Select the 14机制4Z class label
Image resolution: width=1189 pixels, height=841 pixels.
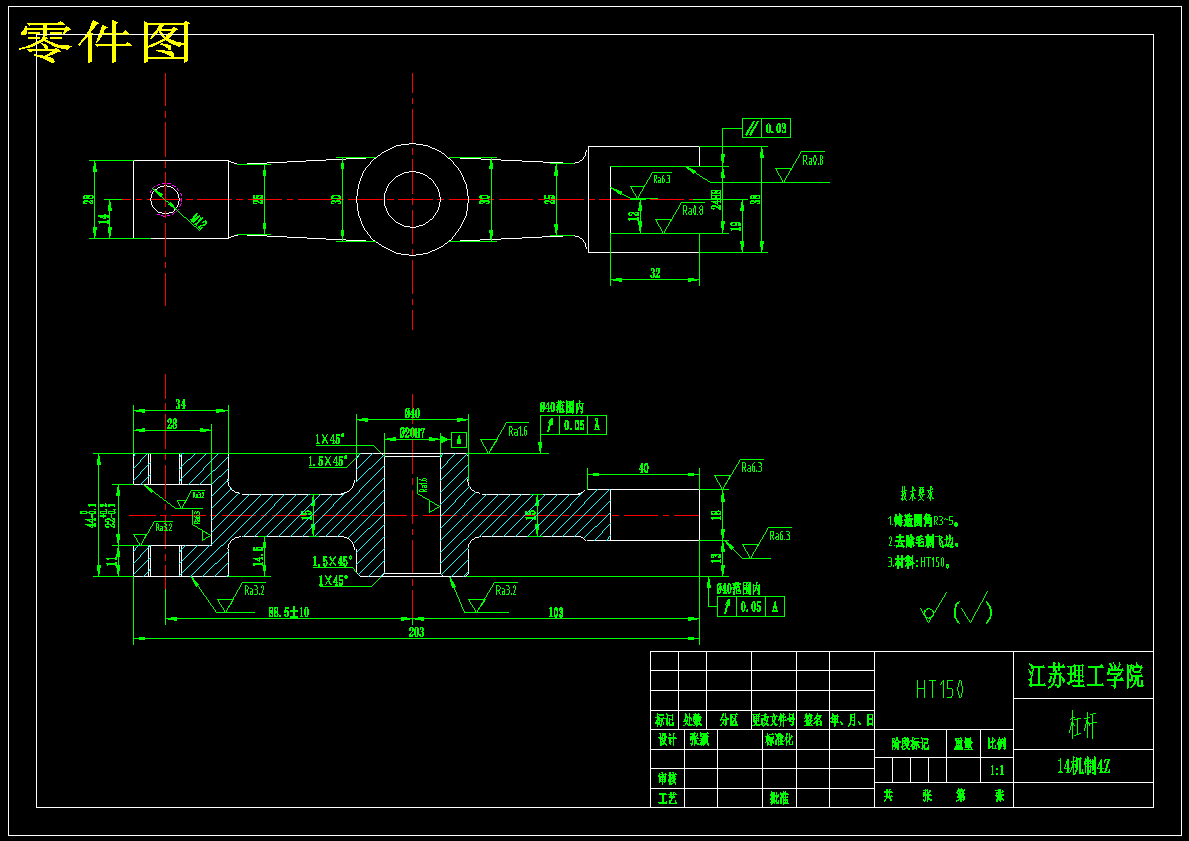coord(1083,767)
